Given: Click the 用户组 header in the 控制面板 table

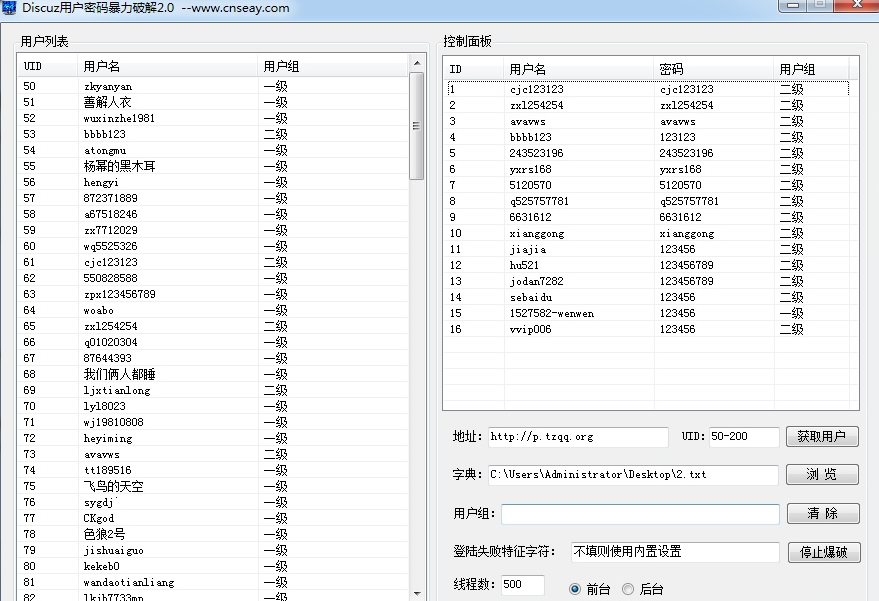Looking at the screenshot, I should pos(811,70).
